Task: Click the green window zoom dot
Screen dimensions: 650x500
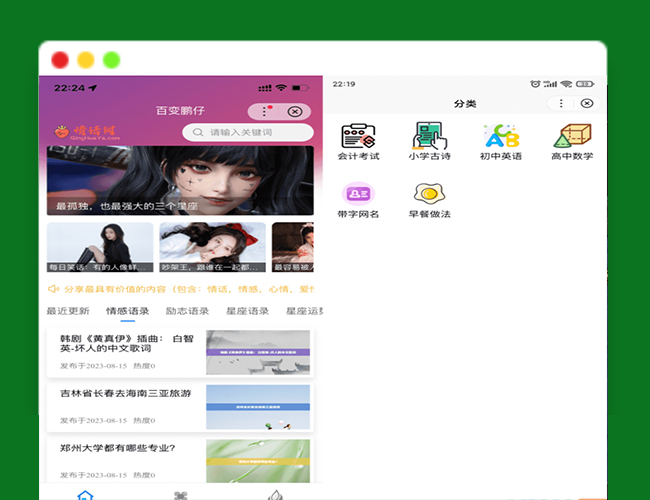Action: tap(112, 60)
